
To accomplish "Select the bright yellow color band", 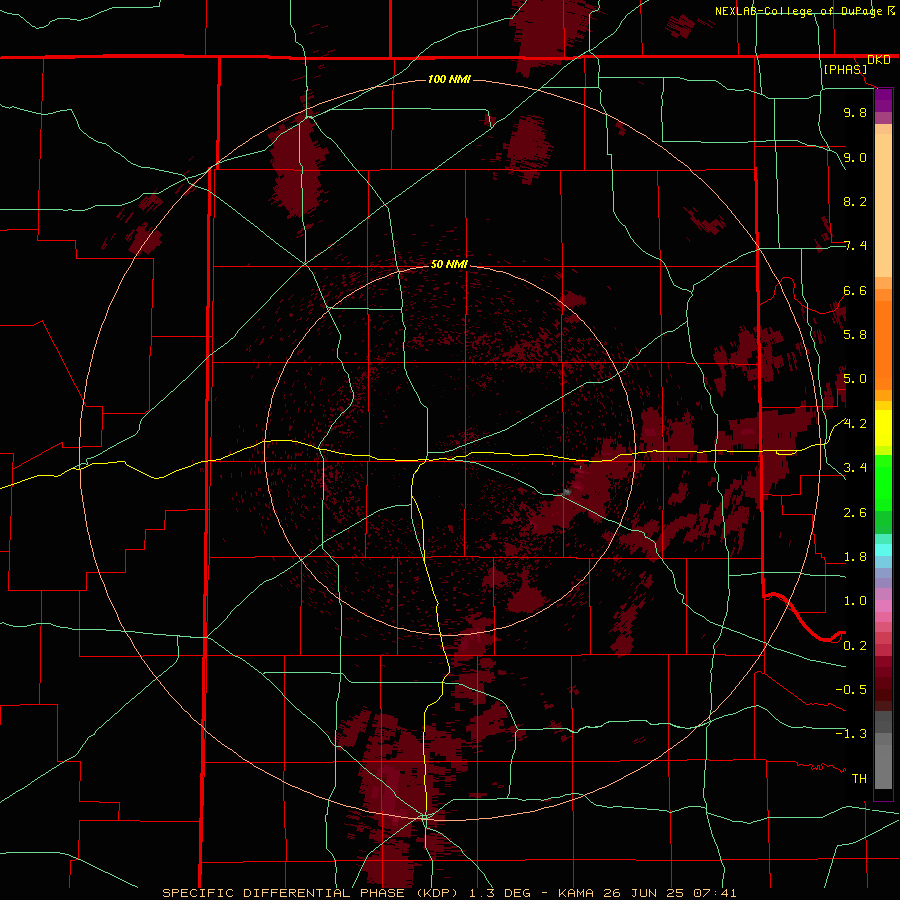I will pos(883,428).
